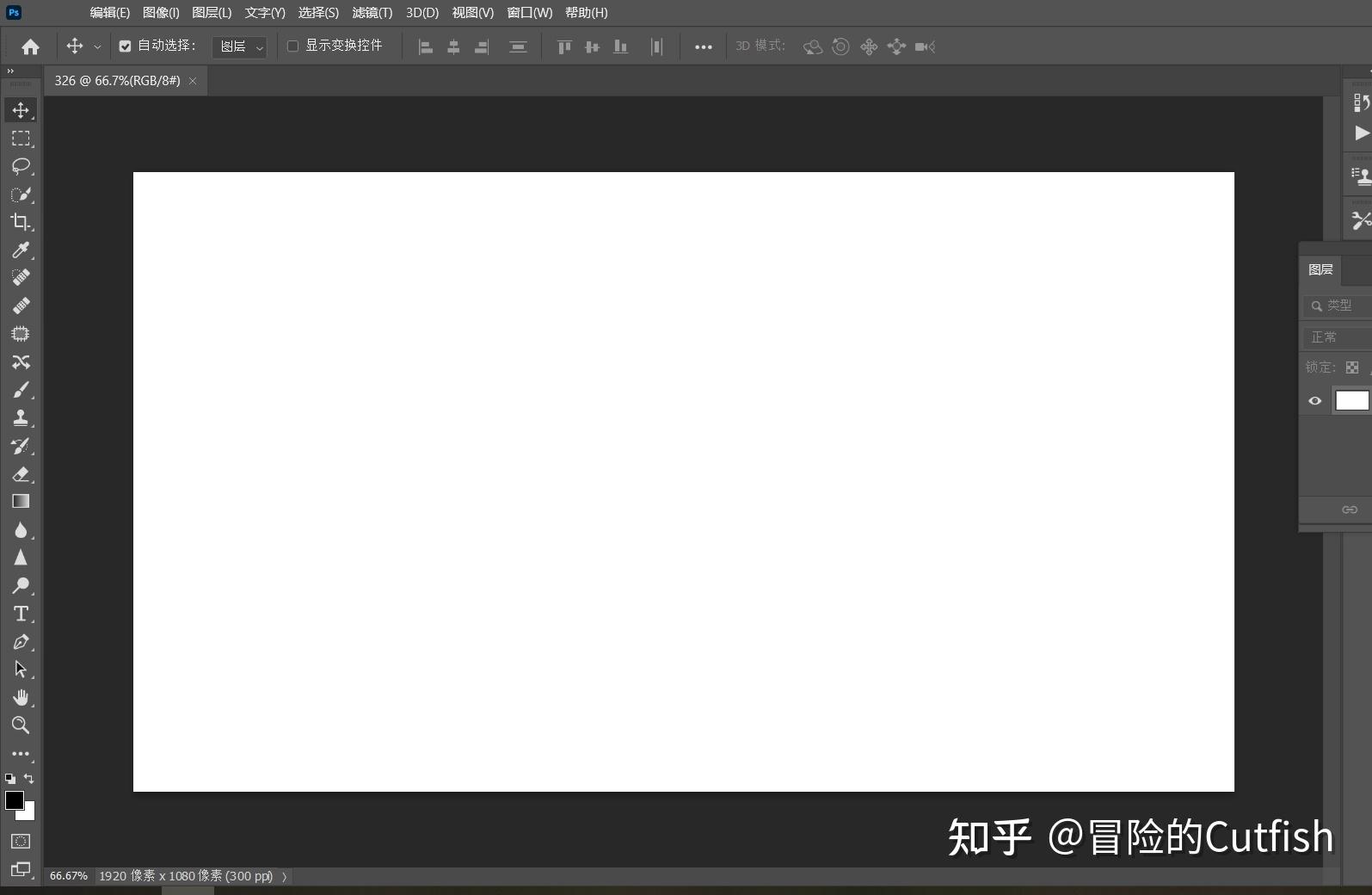The image size is (1372, 895).
Task: Open layer blend mode 正常 dropdown
Action: tap(1337, 337)
